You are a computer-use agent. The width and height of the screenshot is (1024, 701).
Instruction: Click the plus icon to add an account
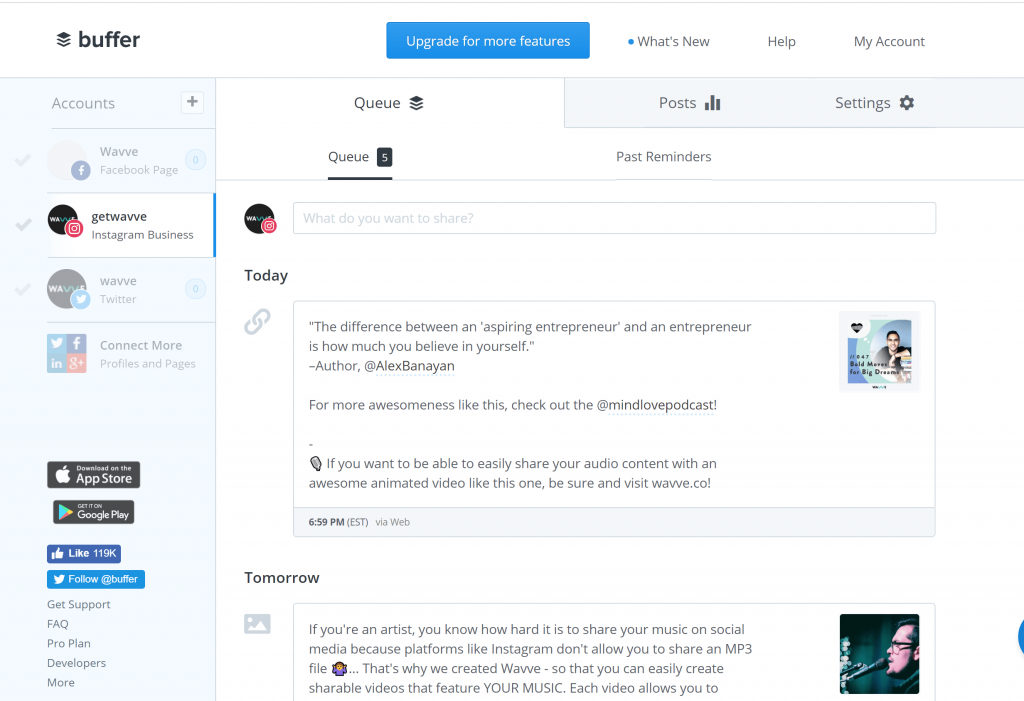coord(192,101)
